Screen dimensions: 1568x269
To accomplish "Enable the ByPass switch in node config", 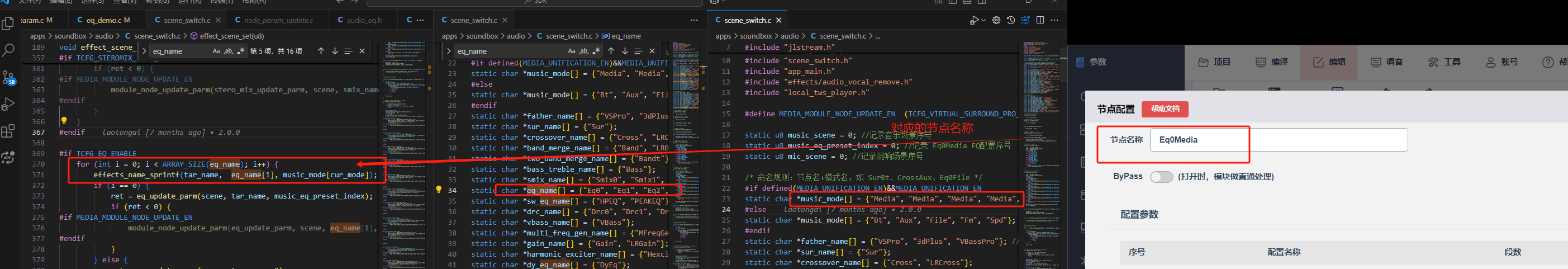I will pyautogui.click(x=1161, y=177).
